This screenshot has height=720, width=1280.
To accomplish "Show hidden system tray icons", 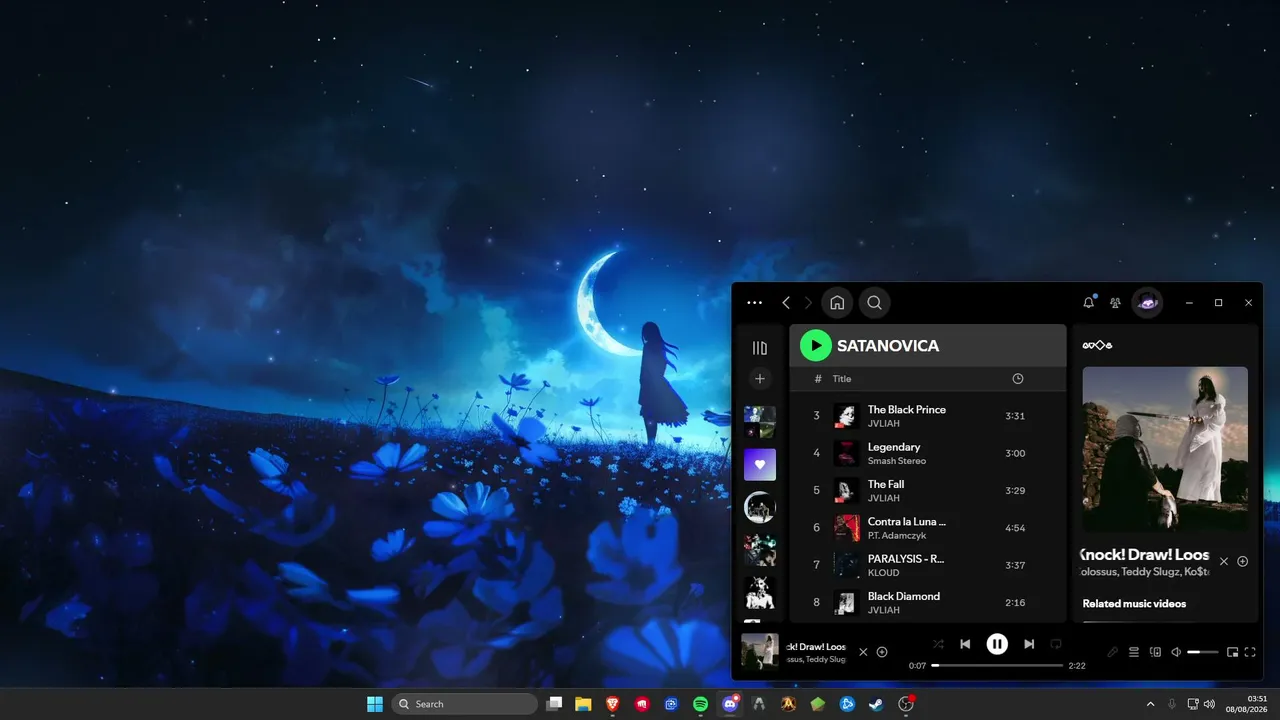I will 1150,704.
